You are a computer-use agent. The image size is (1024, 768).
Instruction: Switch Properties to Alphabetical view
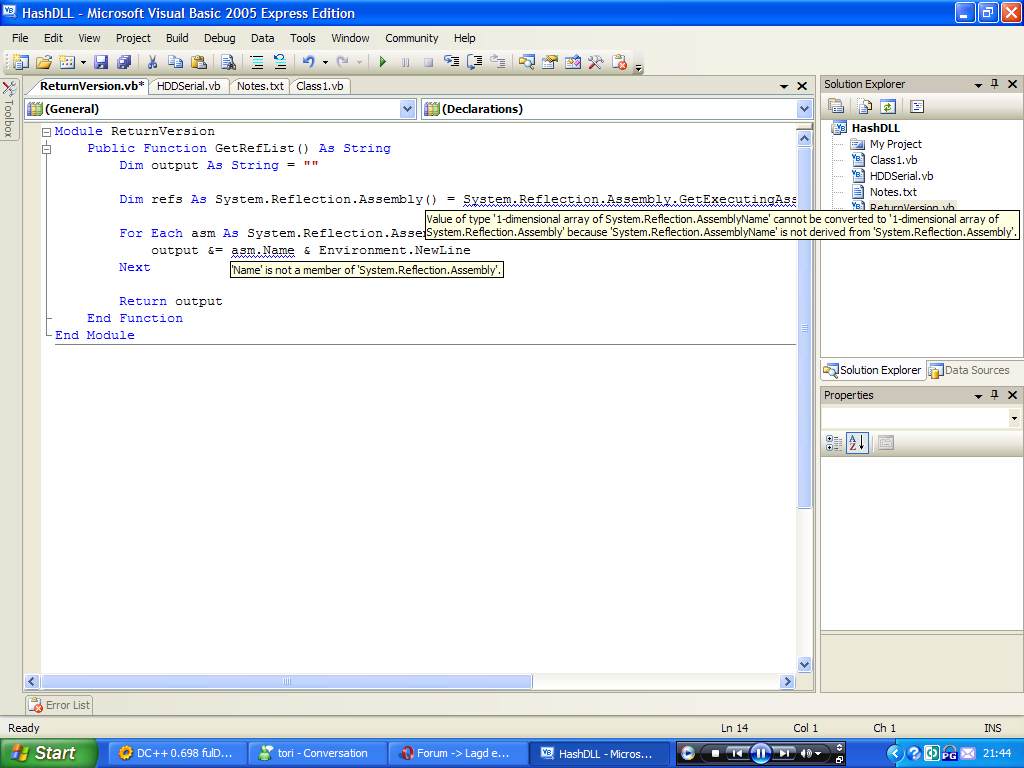(x=857, y=443)
